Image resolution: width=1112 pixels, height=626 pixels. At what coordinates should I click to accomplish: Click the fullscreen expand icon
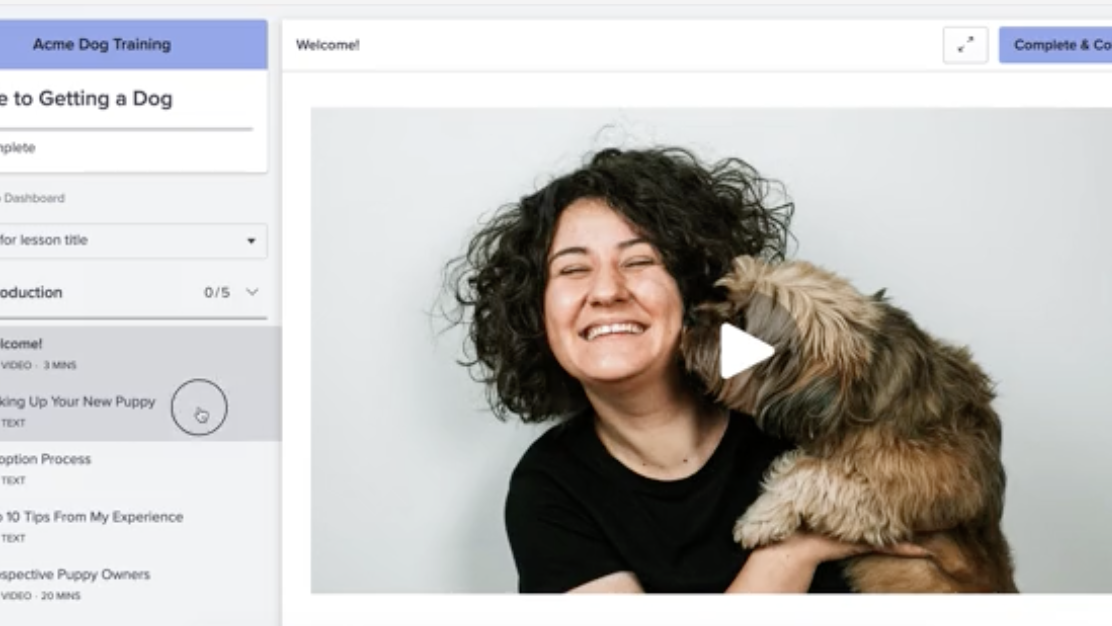[x=965, y=45]
